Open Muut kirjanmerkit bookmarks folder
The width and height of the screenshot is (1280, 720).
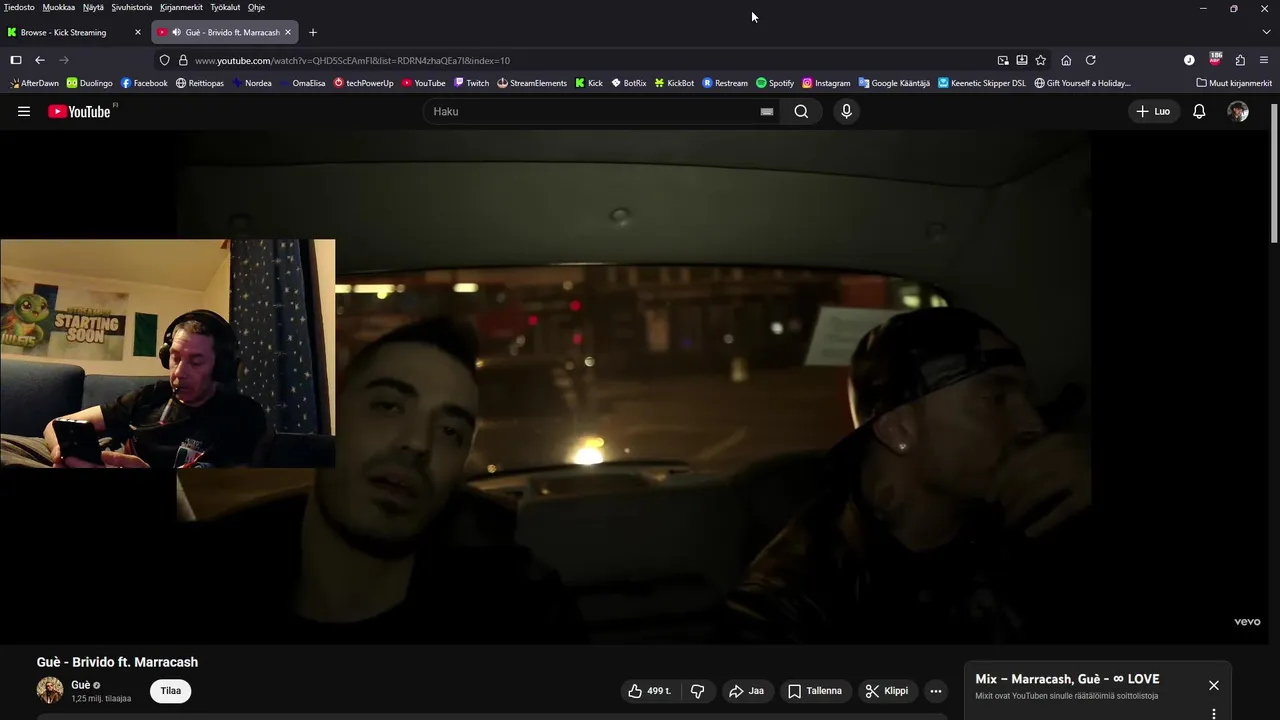1234,83
